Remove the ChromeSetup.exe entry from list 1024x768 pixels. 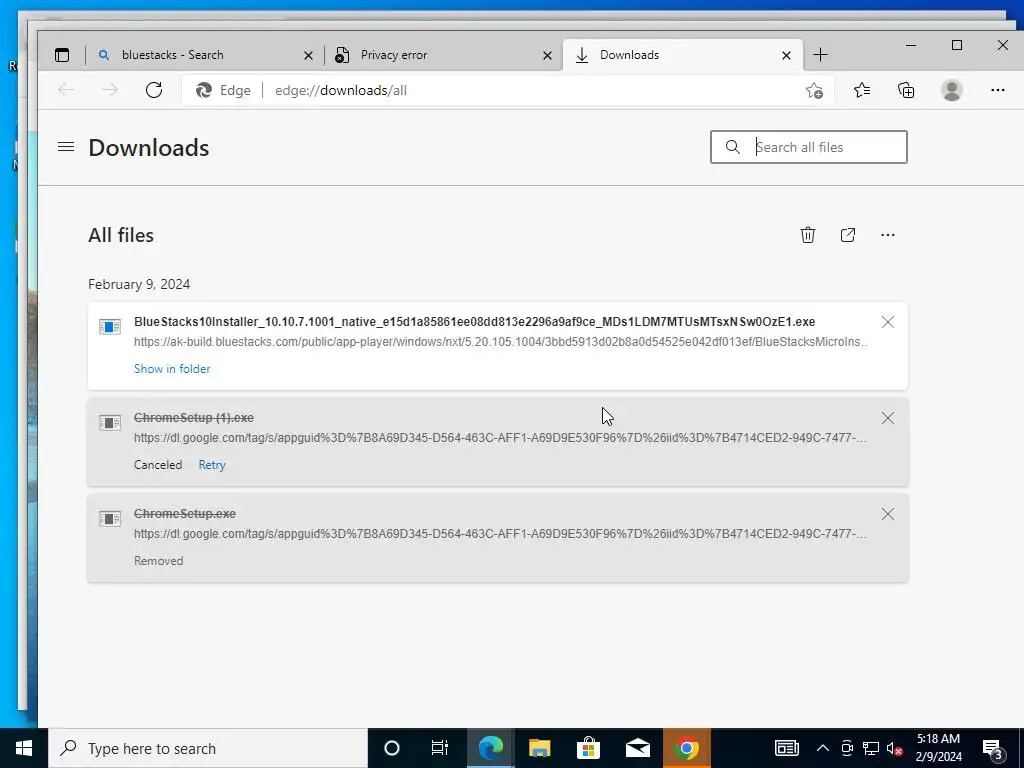pos(888,514)
